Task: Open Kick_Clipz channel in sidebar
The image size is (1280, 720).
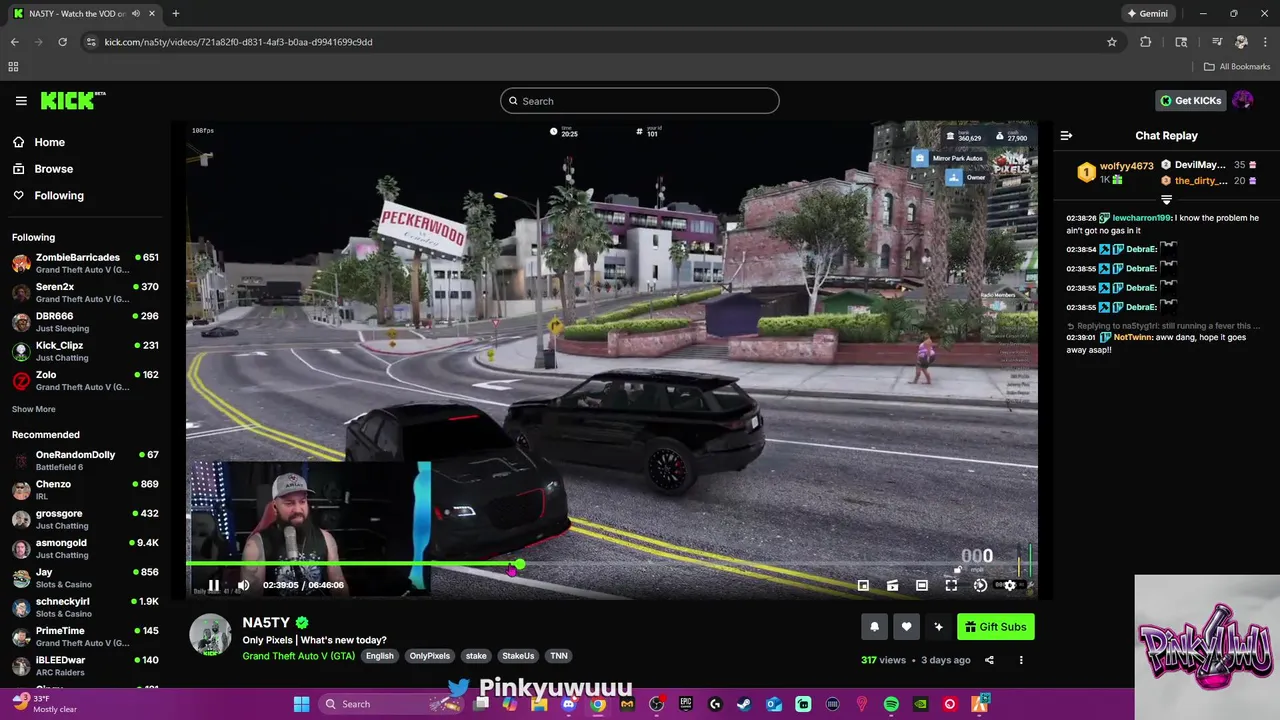Action: point(85,351)
